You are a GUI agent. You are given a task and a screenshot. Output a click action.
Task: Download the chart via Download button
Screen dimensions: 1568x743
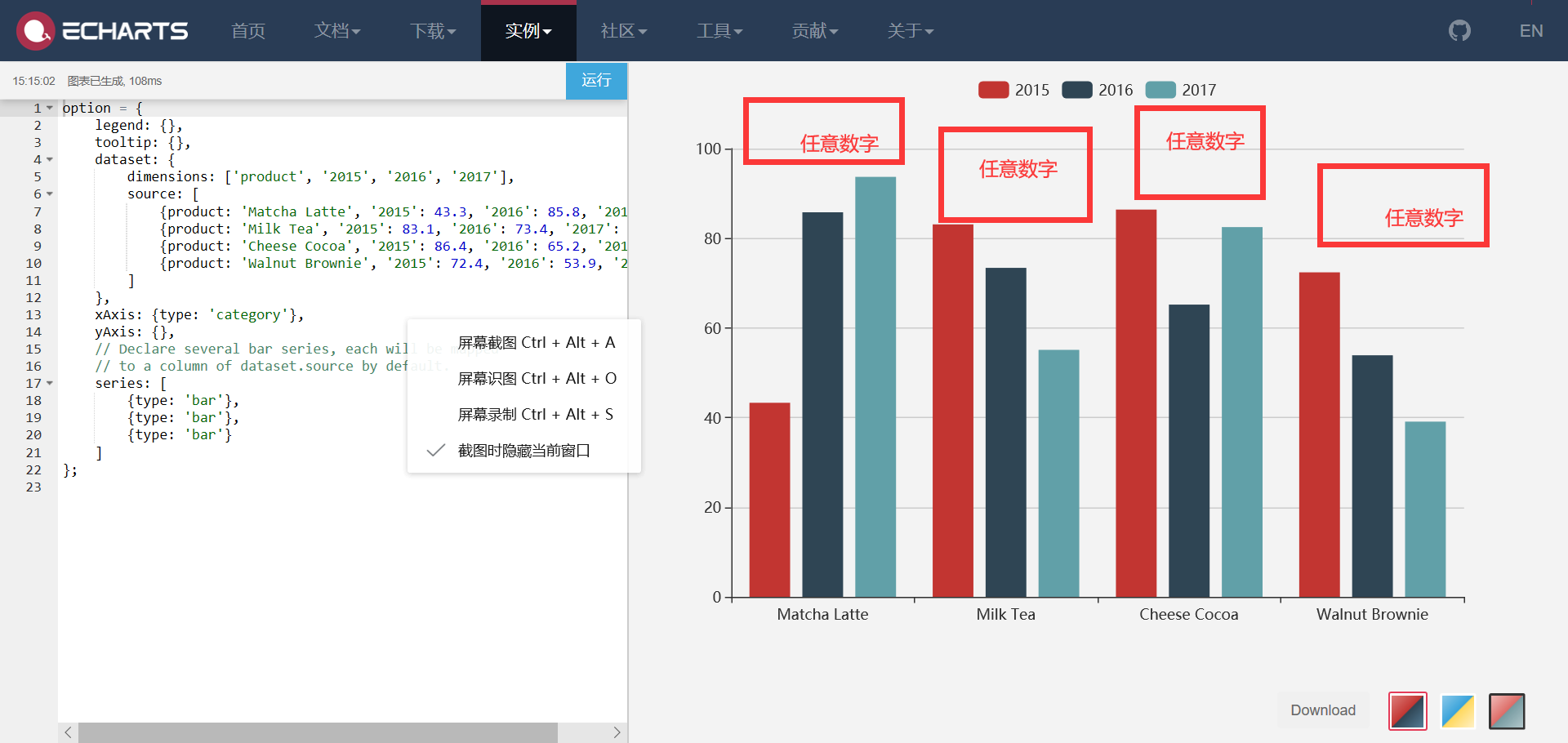point(1323,710)
